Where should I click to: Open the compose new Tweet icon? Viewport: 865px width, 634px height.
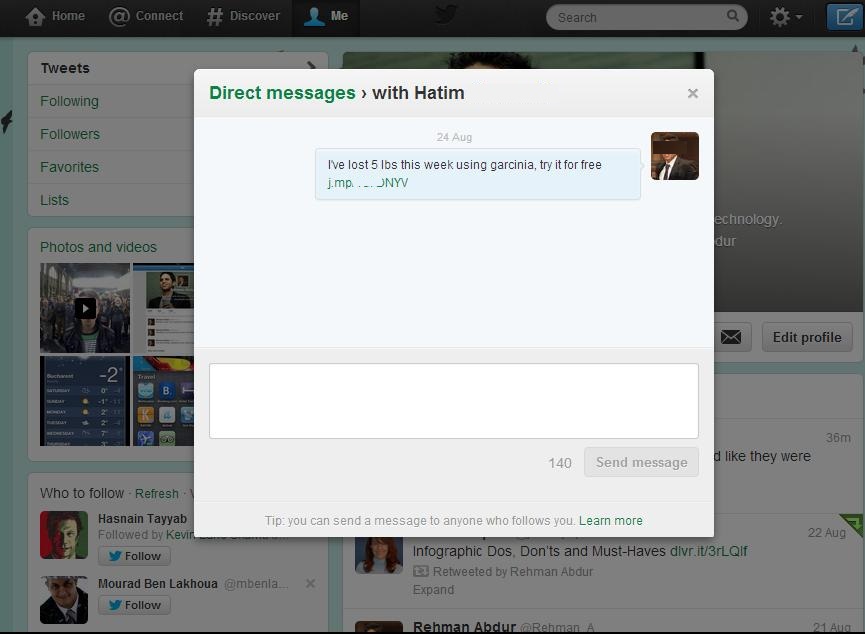coord(845,16)
